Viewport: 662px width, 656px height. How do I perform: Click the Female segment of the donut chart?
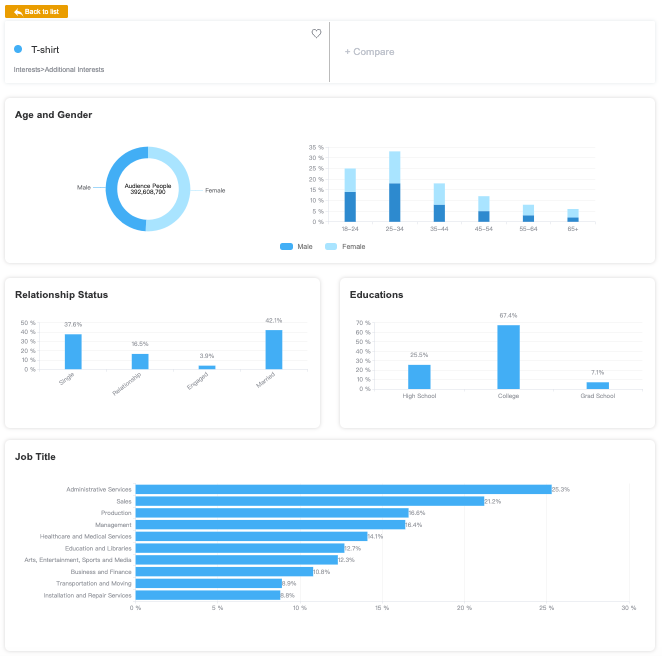coord(183,189)
